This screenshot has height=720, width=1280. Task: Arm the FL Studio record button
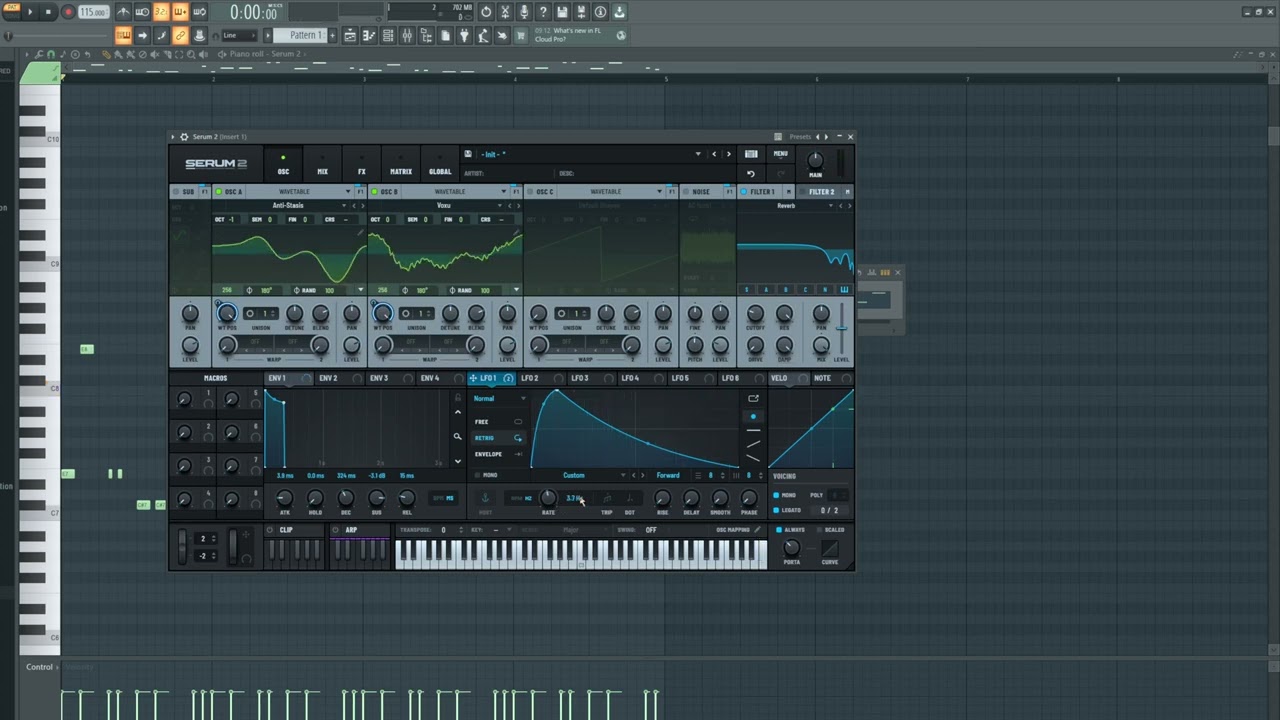(x=68, y=12)
